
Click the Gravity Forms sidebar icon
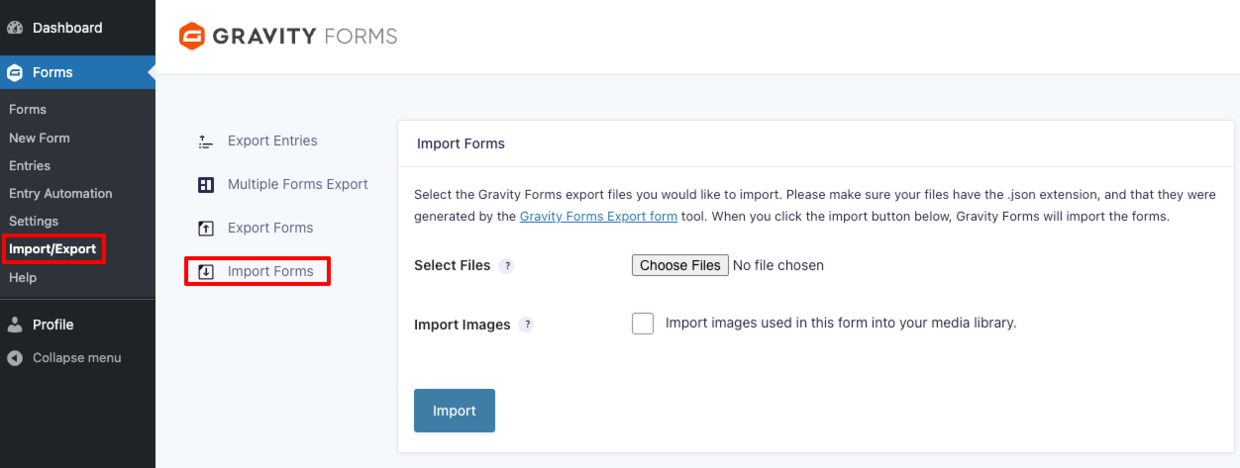click(x=15, y=72)
